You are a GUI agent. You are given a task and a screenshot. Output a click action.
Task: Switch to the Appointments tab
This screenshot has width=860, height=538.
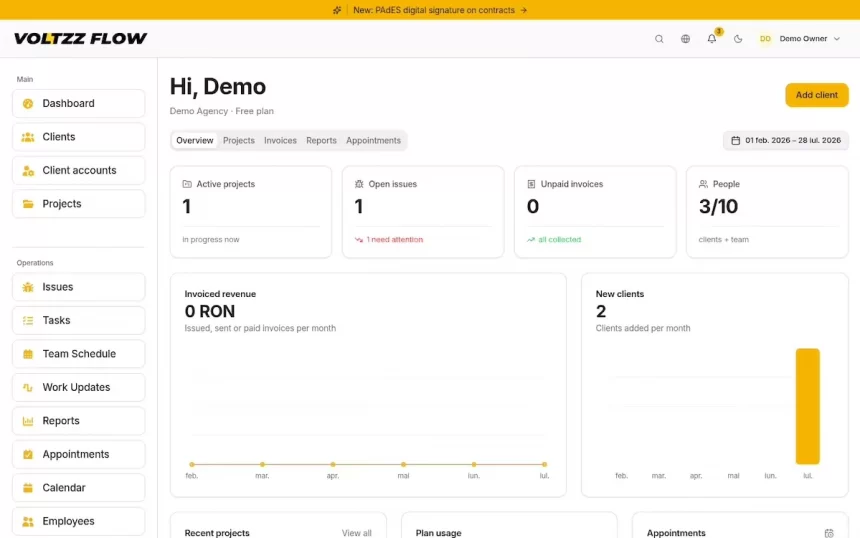point(374,140)
